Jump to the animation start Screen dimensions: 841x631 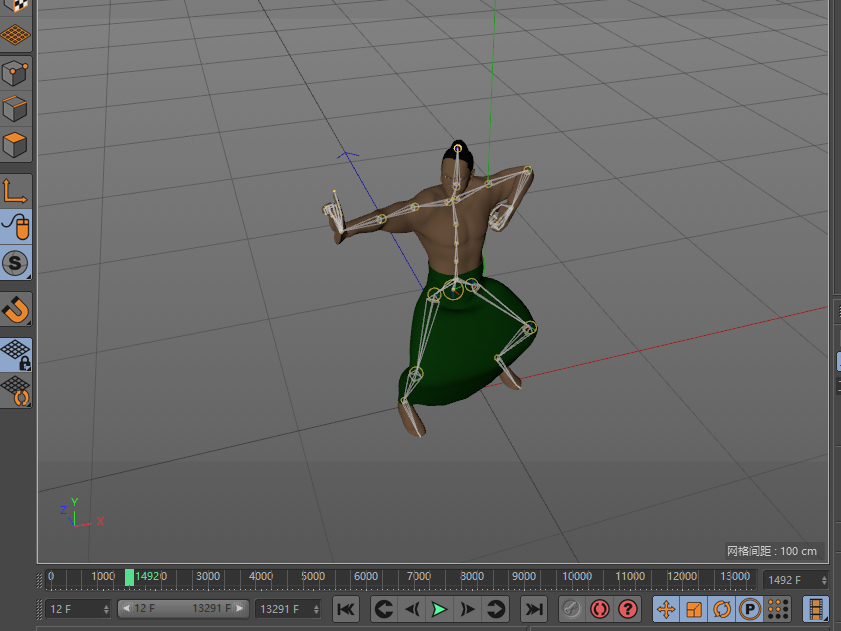345,609
